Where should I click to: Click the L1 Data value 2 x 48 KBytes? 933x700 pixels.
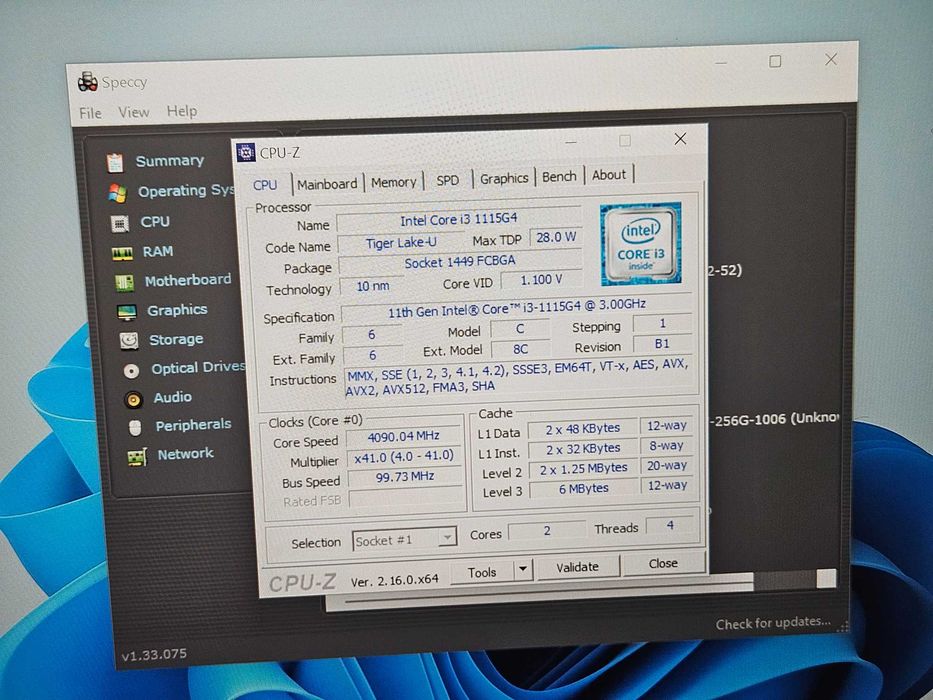click(583, 429)
